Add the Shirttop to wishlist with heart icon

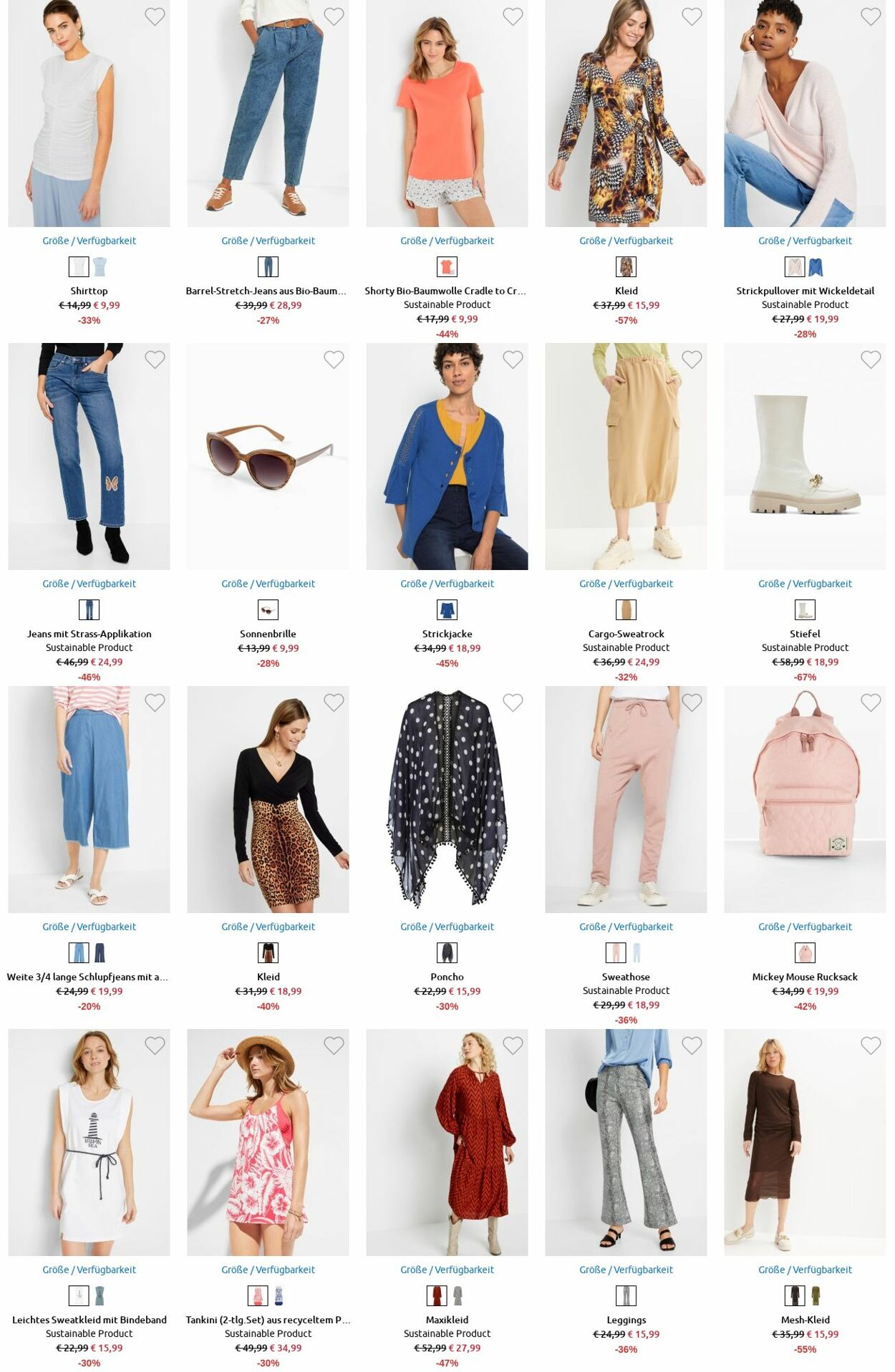click(x=155, y=16)
